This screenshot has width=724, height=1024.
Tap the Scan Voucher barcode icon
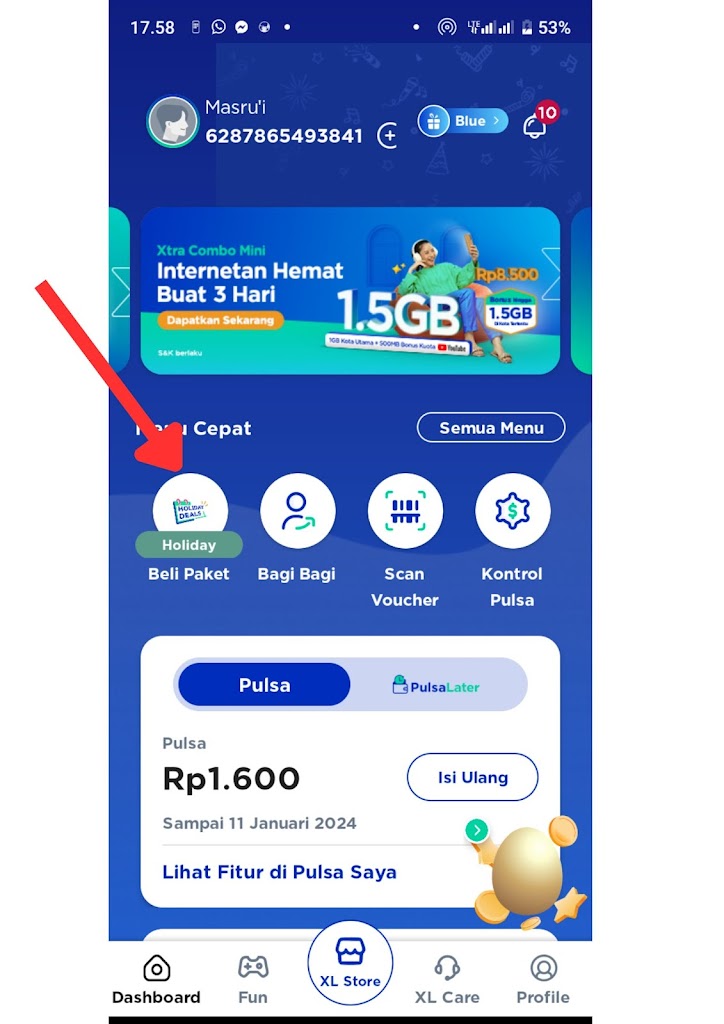[405, 511]
